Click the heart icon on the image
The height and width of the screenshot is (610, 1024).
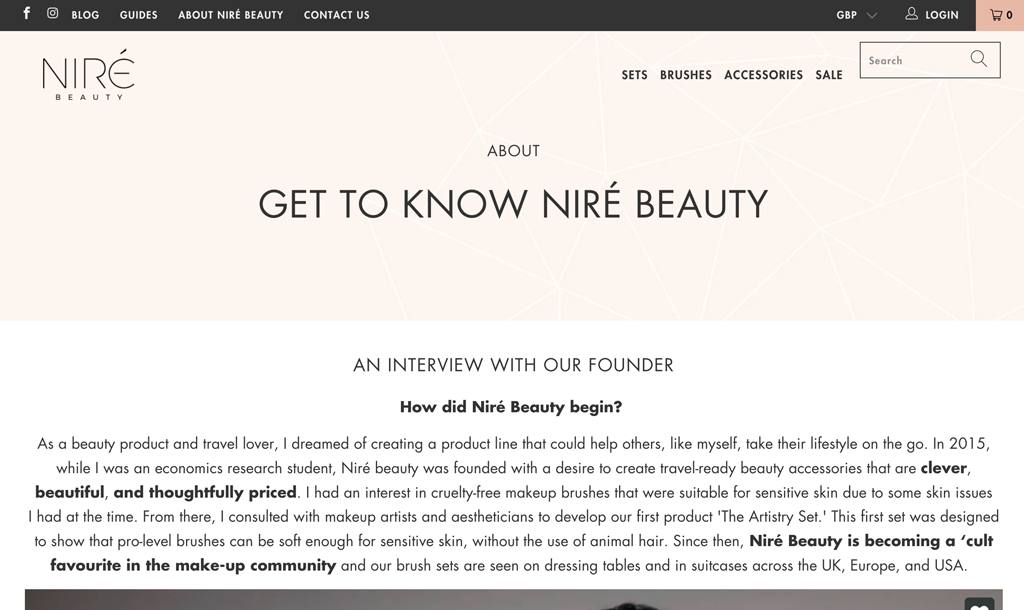pos(979,605)
